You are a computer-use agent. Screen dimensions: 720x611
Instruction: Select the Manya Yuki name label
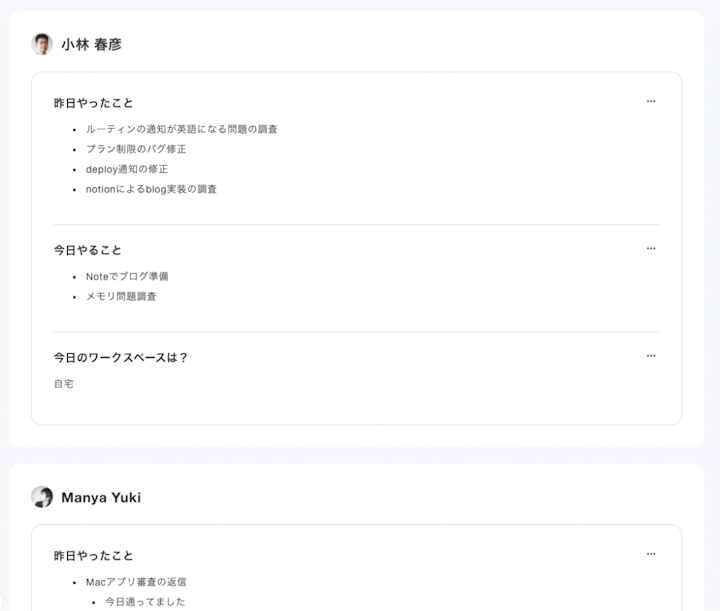tap(100, 498)
